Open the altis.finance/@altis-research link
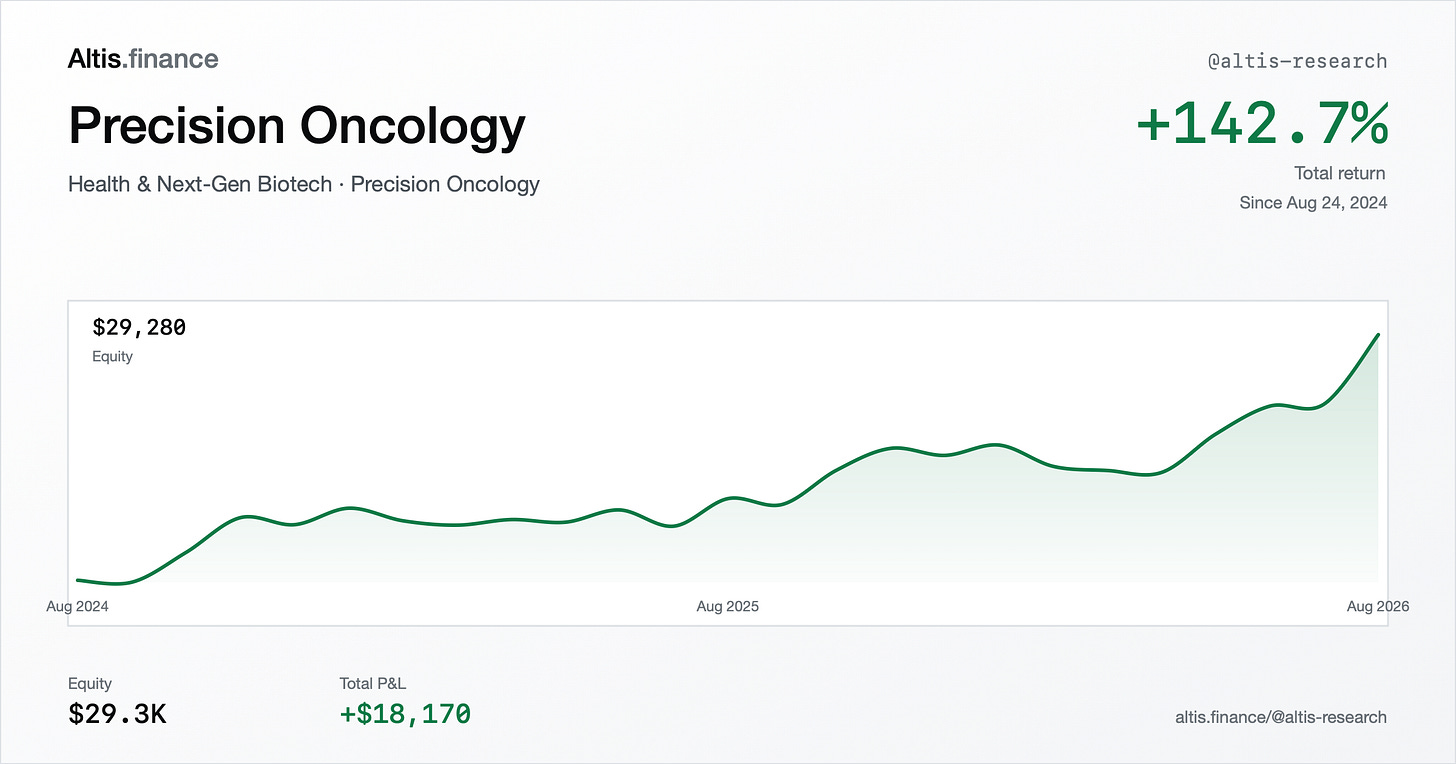 coord(1281,717)
